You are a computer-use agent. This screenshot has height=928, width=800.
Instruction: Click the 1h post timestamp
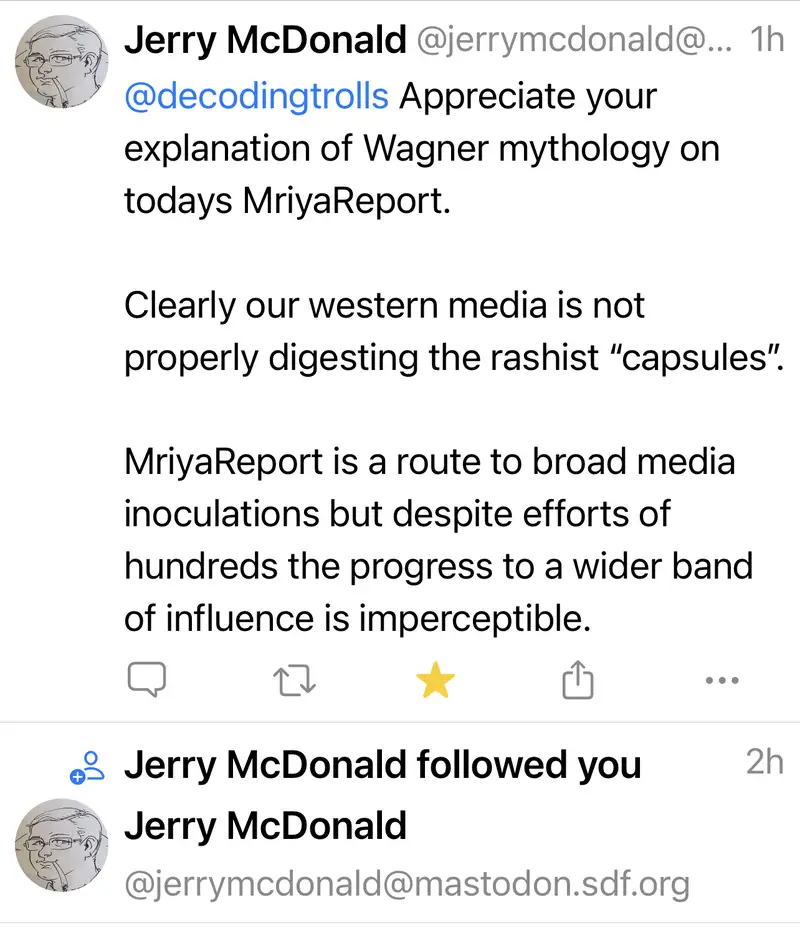click(765, 40)
